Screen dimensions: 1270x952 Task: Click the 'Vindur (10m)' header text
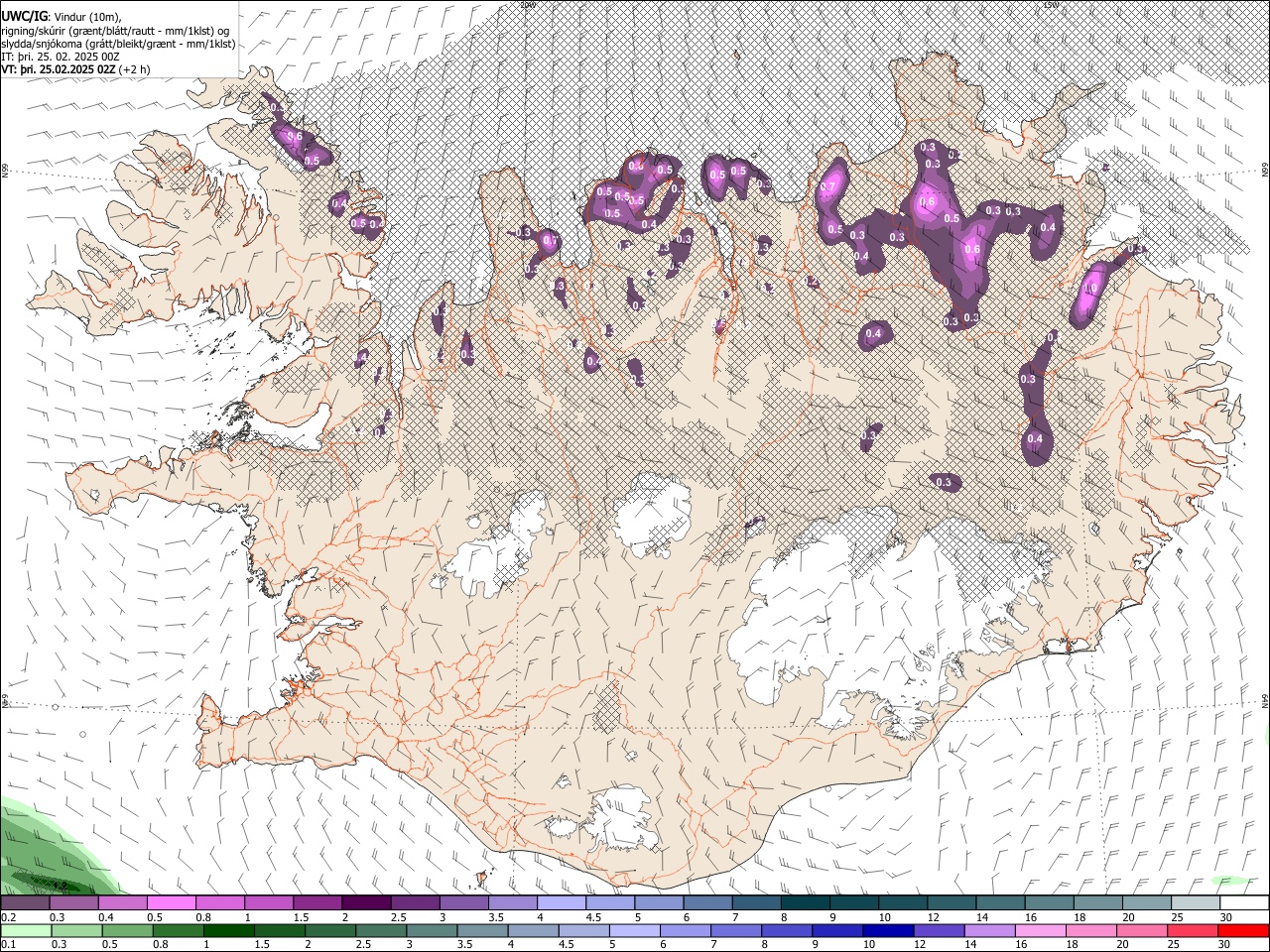click(x=86, y=15)
